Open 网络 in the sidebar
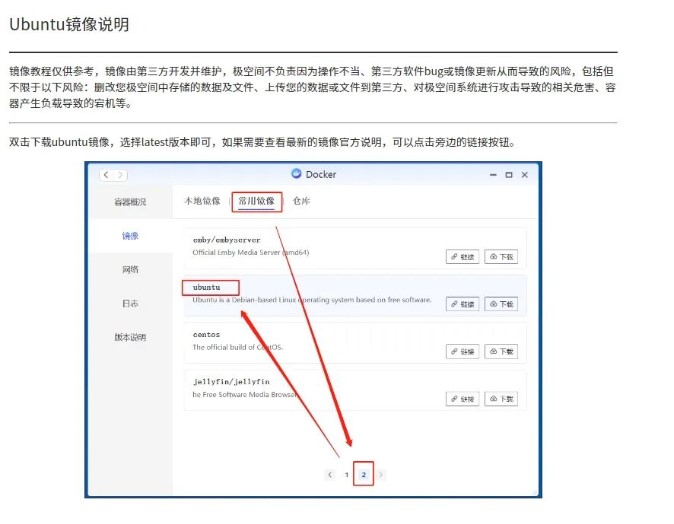 pyautogui.click(x=130, y=270)
